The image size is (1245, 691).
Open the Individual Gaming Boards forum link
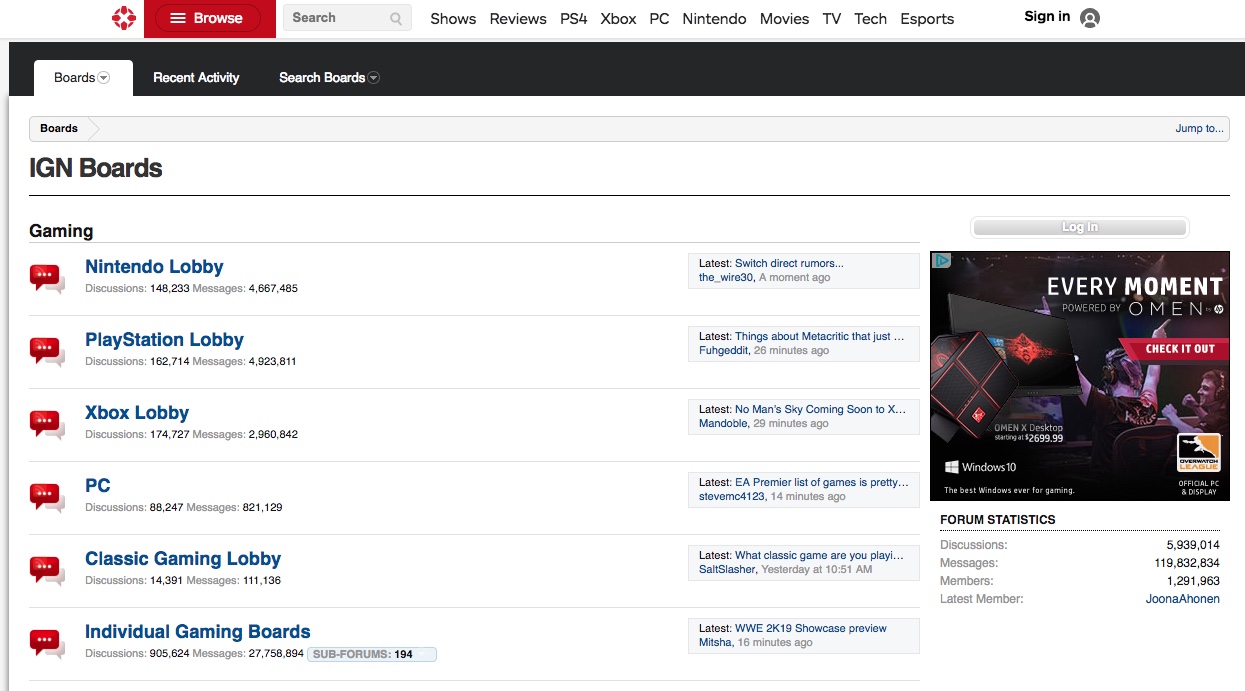pos(197,632)
